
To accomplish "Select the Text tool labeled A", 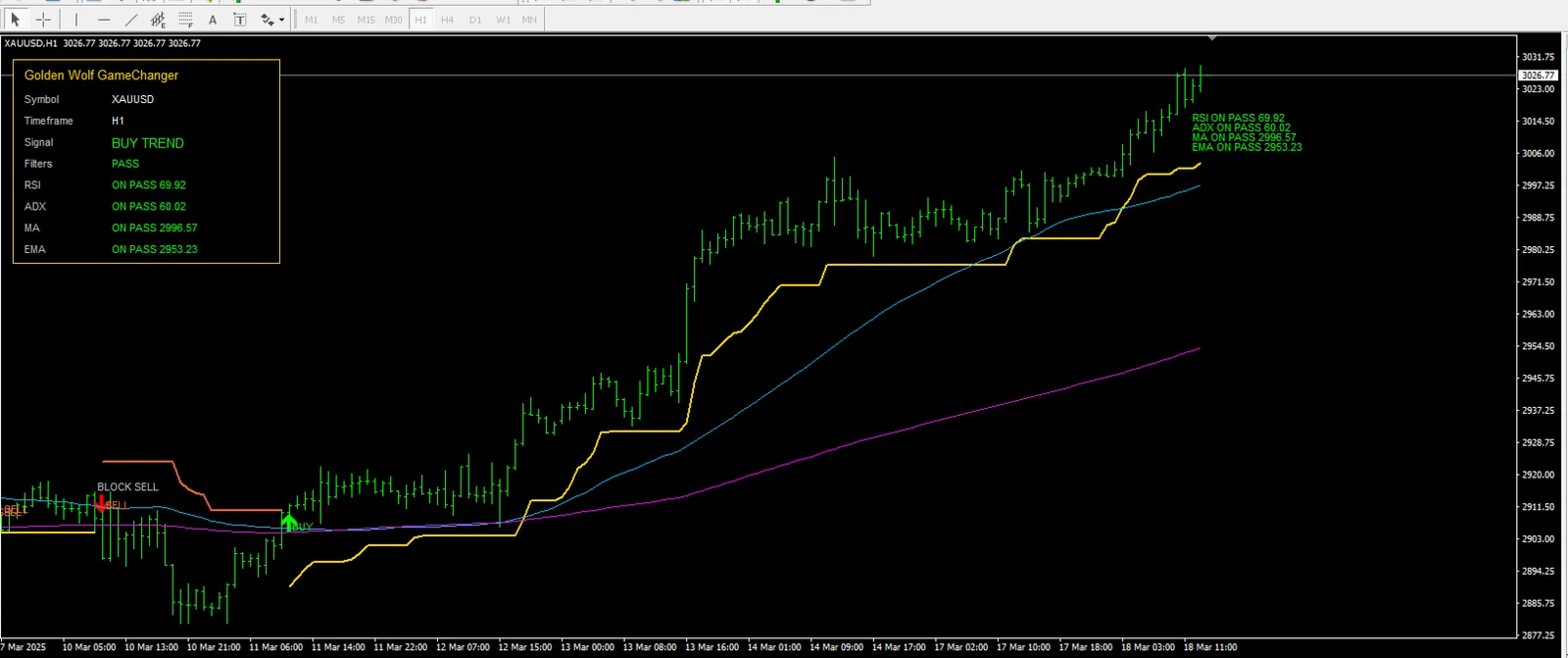I will pos(213,20).
